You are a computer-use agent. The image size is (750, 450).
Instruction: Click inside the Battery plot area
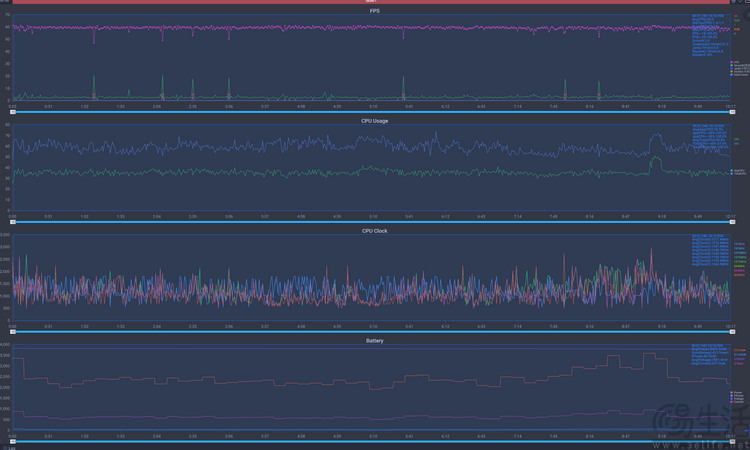coord(371,387)
